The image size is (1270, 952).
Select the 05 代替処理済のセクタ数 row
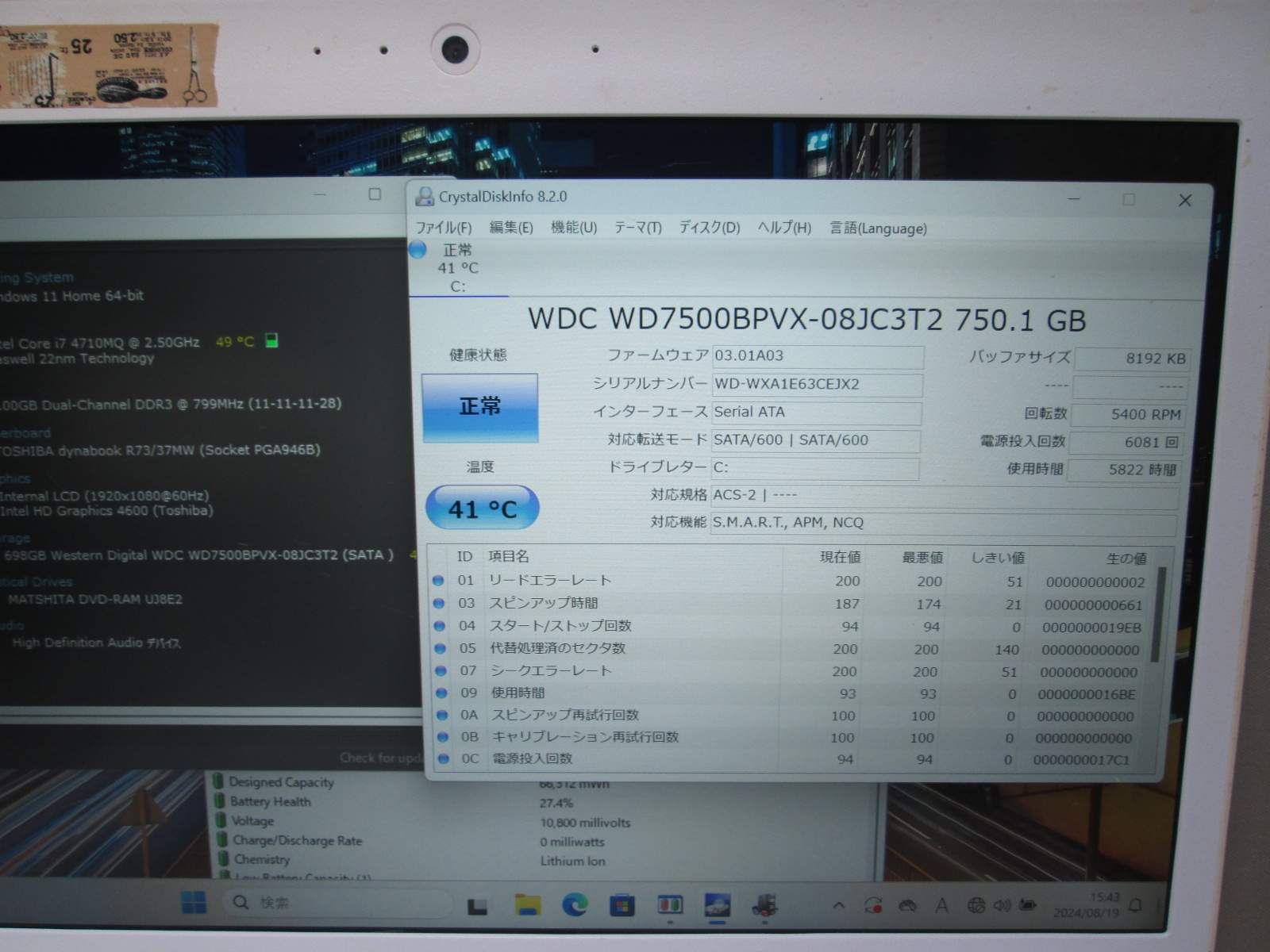791,649
